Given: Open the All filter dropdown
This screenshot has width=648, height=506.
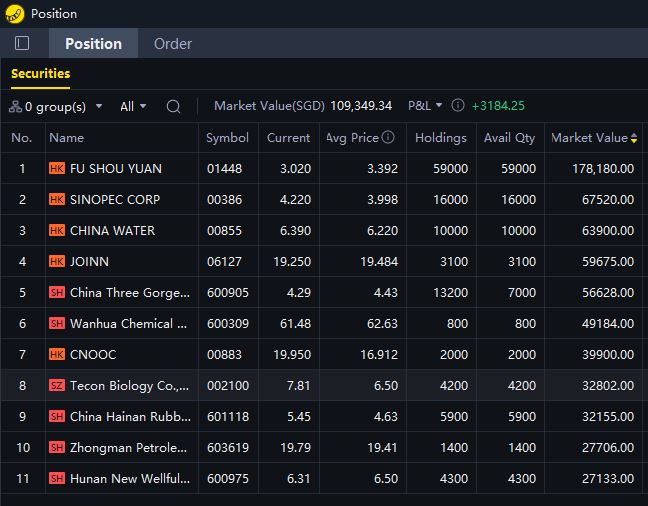Looking at the screenshot, I should point(133,106).
